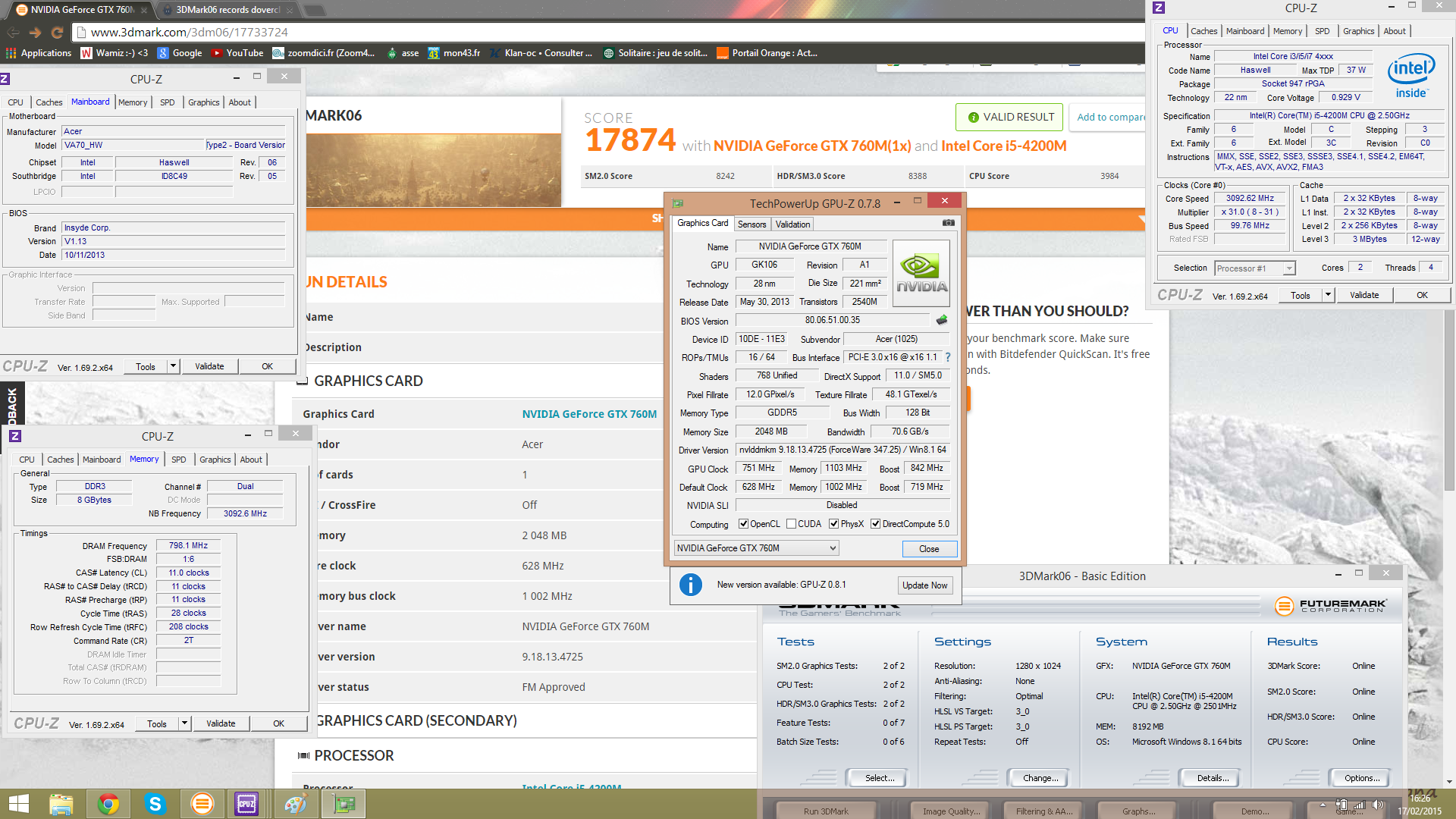Click Filtering & AA... button
1456x819 pixels.
pyautogui.click(x=1044, y=811)
